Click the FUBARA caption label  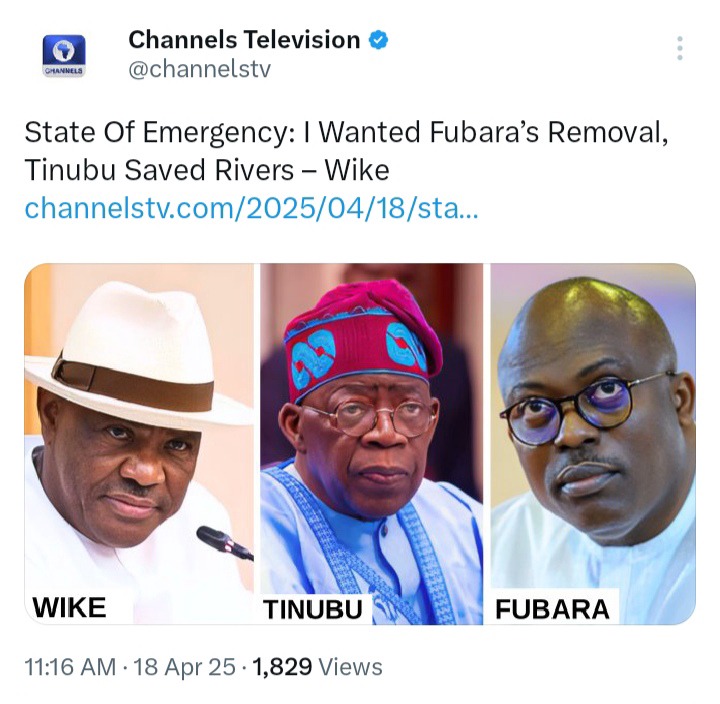[552, 609]
